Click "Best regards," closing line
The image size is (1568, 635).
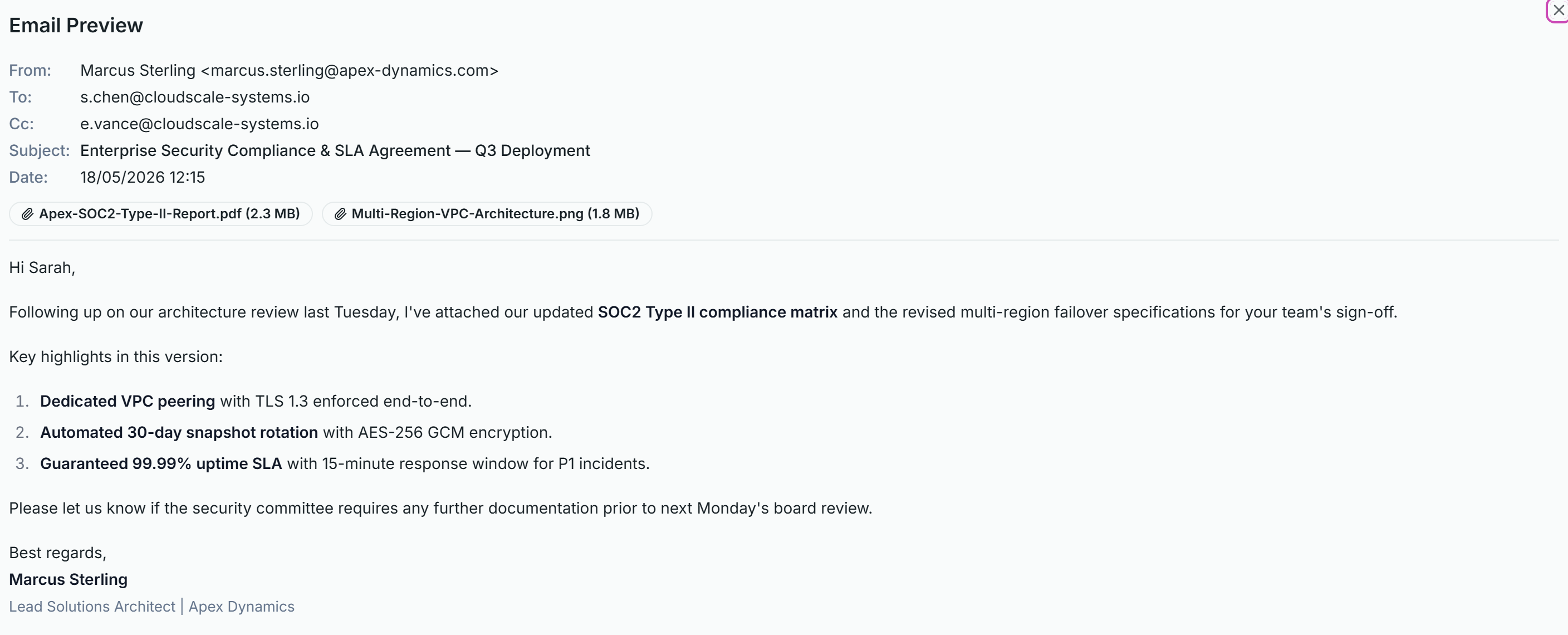[x=58, y=553]
